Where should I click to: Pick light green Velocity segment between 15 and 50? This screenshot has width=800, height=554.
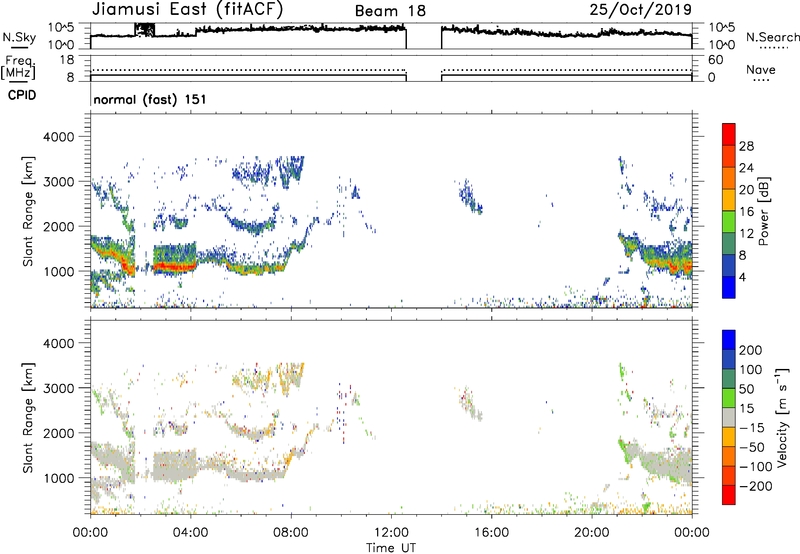[729, 398]
